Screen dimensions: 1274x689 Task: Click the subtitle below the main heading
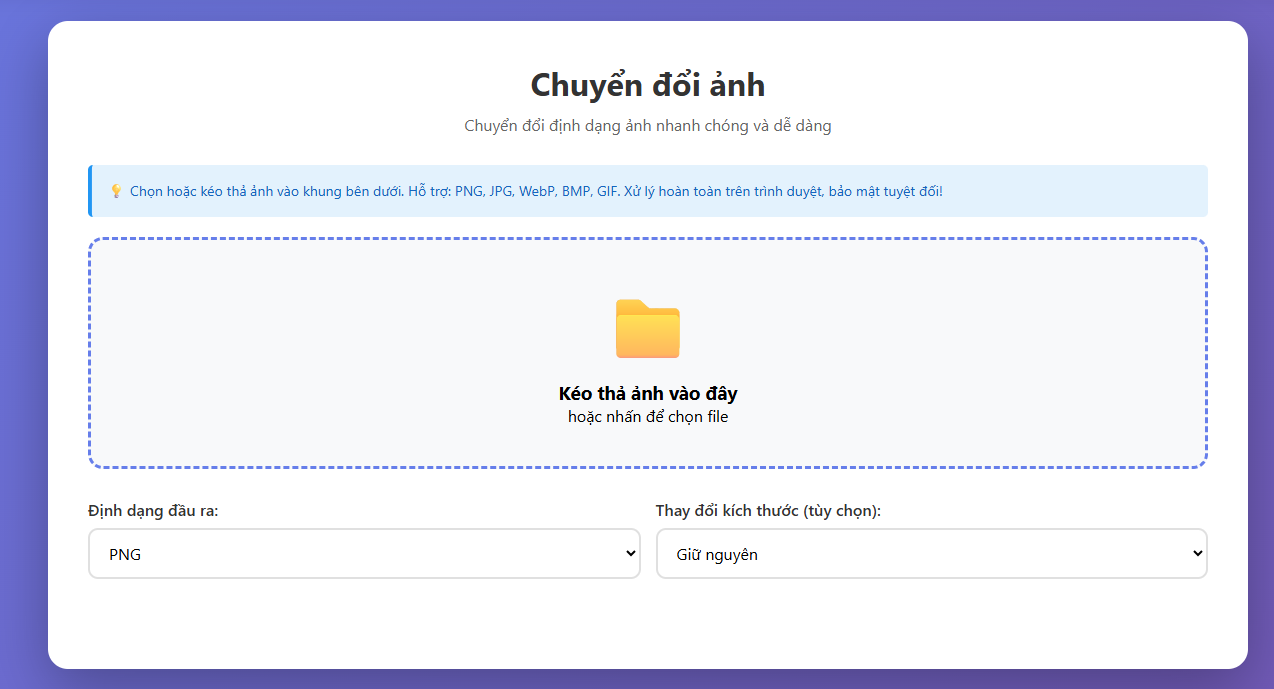(647, 125)
